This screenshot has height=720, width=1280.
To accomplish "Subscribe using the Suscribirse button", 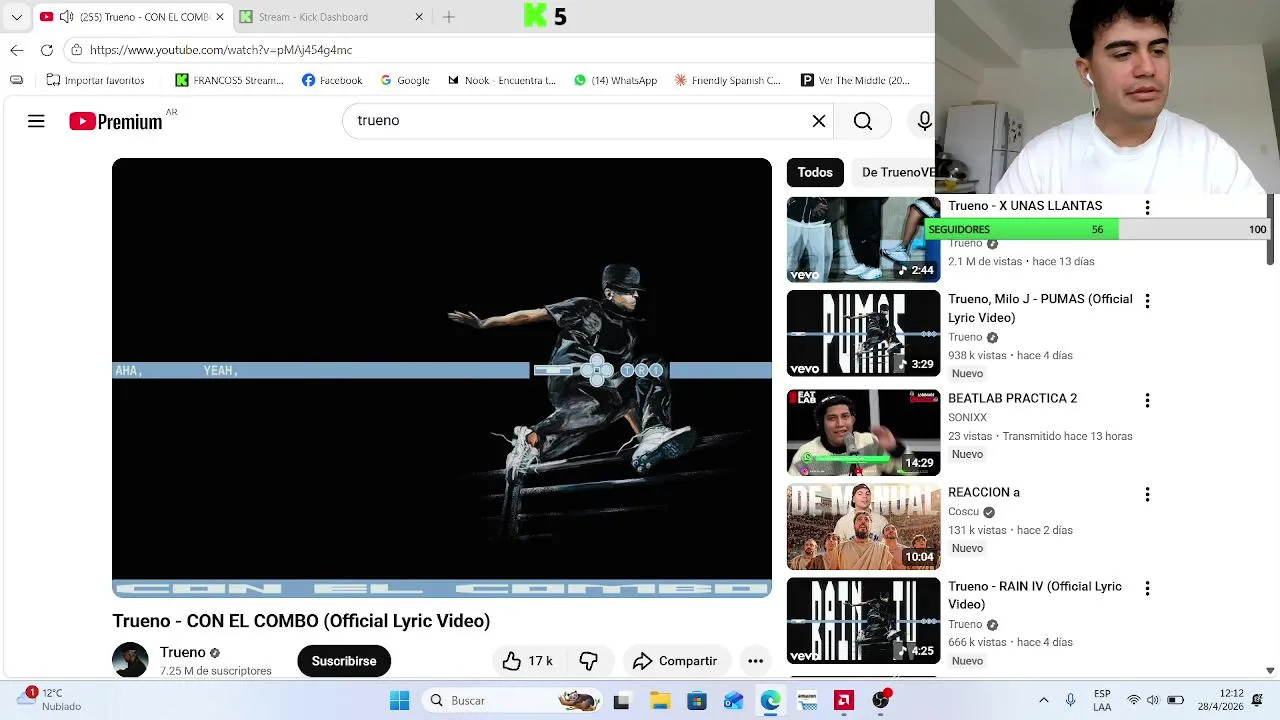I will [x=344, y=661].
